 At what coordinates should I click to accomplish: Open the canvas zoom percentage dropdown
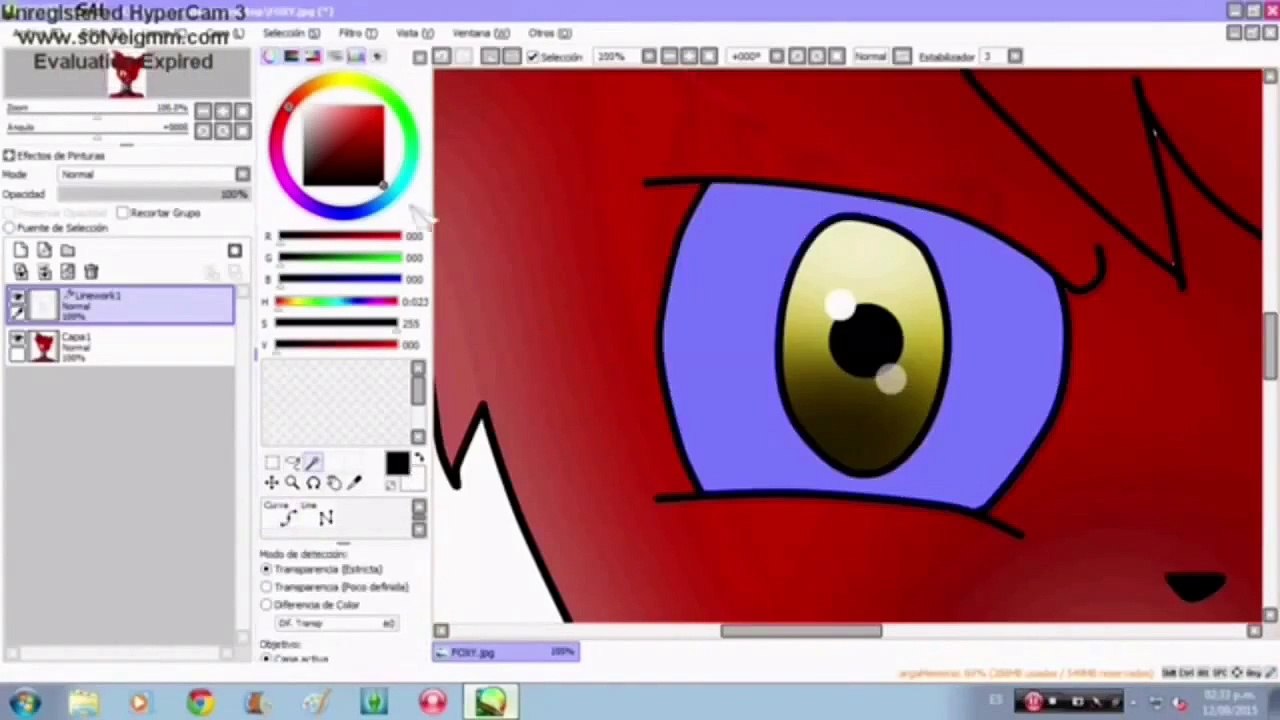tap(649, 57)
